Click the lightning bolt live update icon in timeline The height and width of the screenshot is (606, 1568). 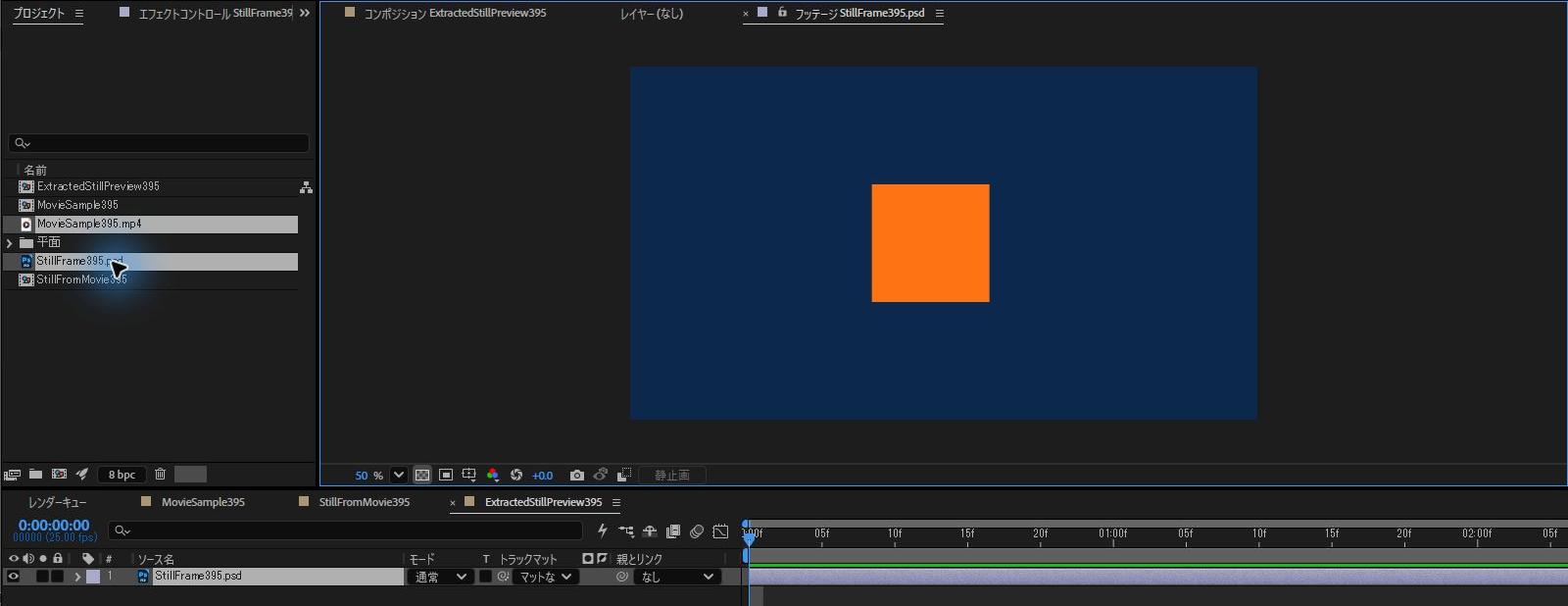tap(602, 531)
